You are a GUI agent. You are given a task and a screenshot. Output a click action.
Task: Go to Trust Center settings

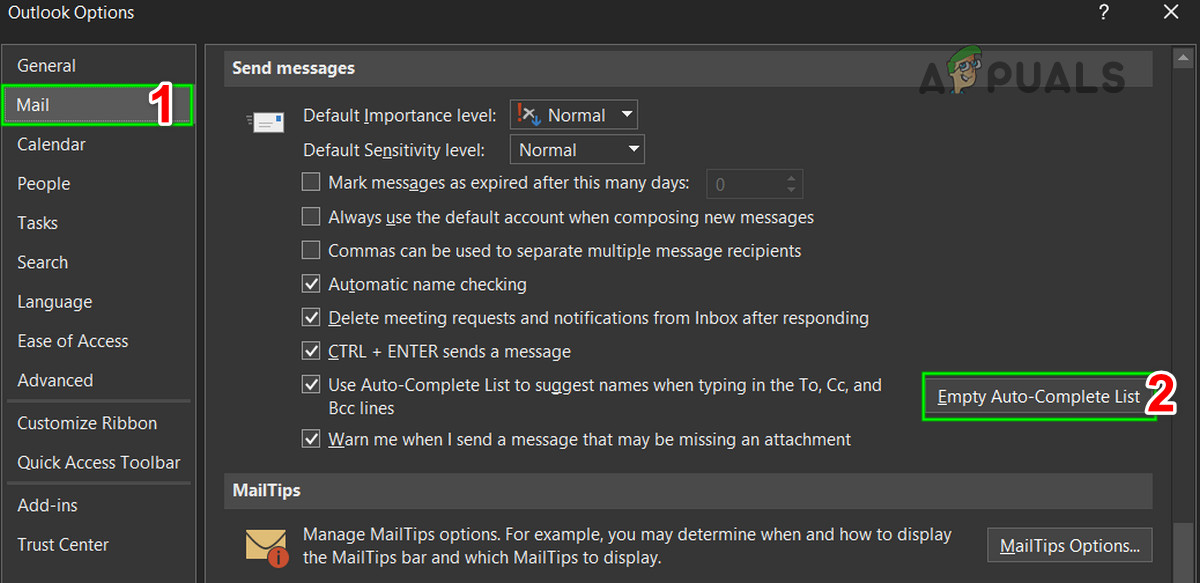63,545
